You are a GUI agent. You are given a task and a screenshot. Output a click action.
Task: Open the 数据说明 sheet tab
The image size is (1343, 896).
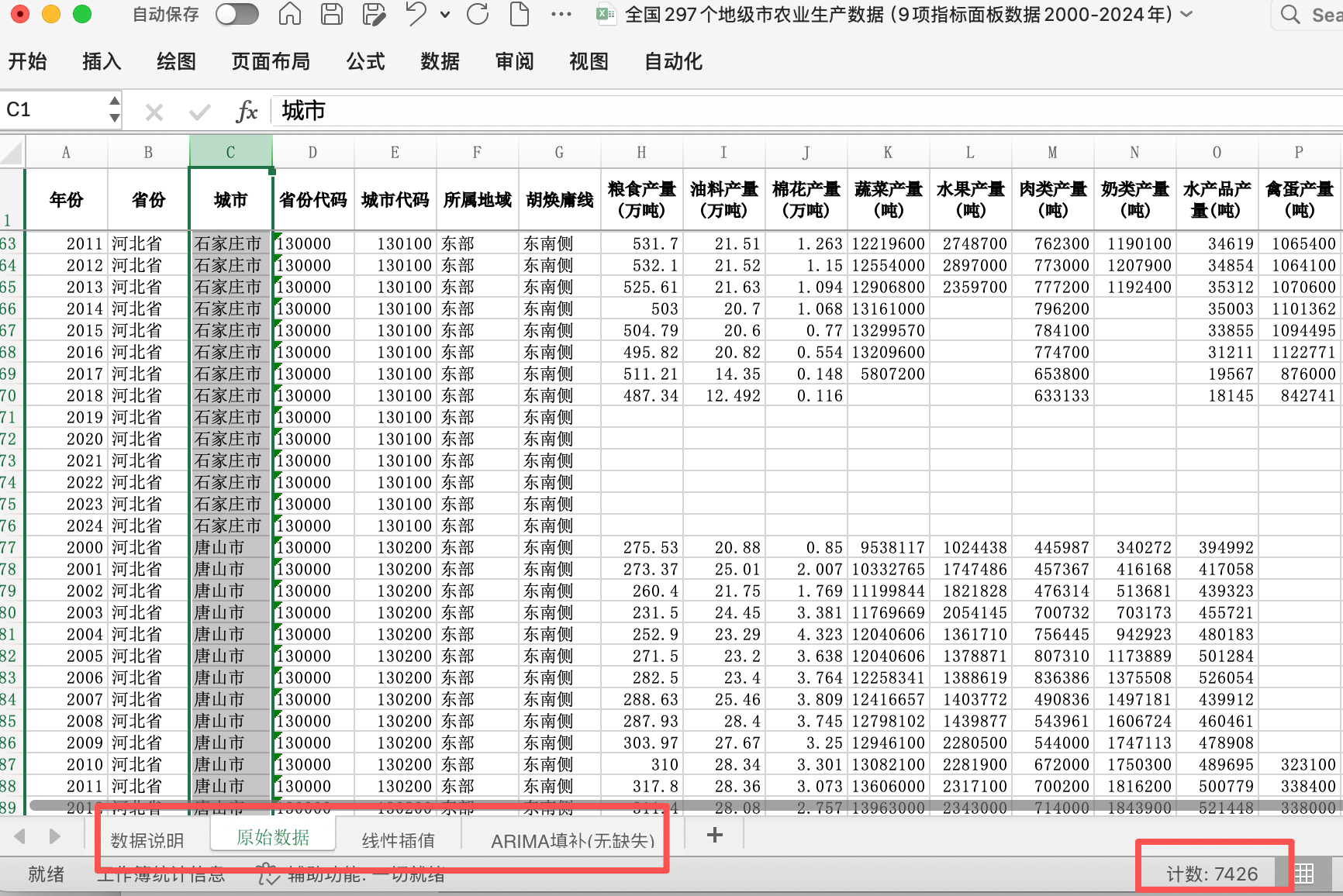point(147,839)
